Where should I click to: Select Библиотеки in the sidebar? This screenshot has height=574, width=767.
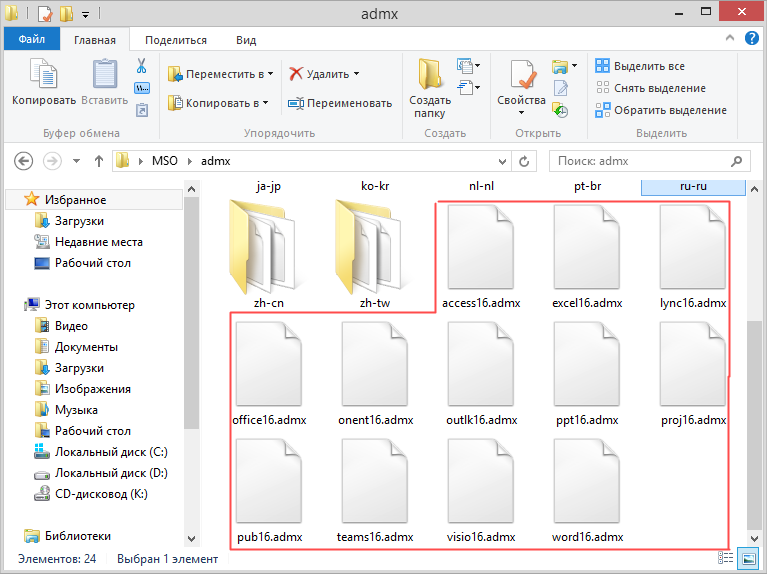pos(78,536)
